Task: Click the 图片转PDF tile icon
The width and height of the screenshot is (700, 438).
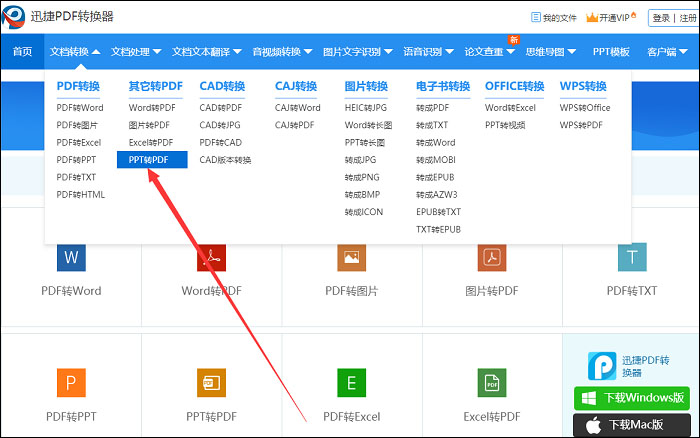Action: coord(492,258)
